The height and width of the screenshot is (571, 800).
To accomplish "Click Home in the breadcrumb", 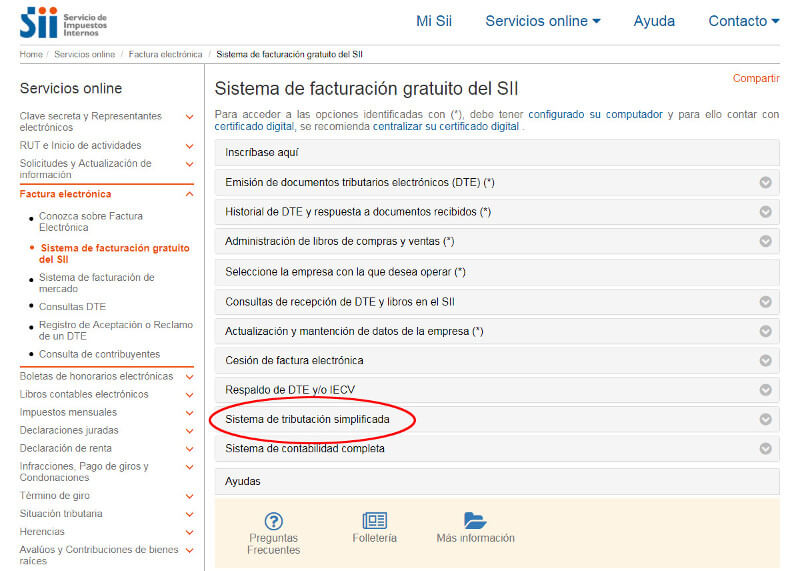I will 30,54.
